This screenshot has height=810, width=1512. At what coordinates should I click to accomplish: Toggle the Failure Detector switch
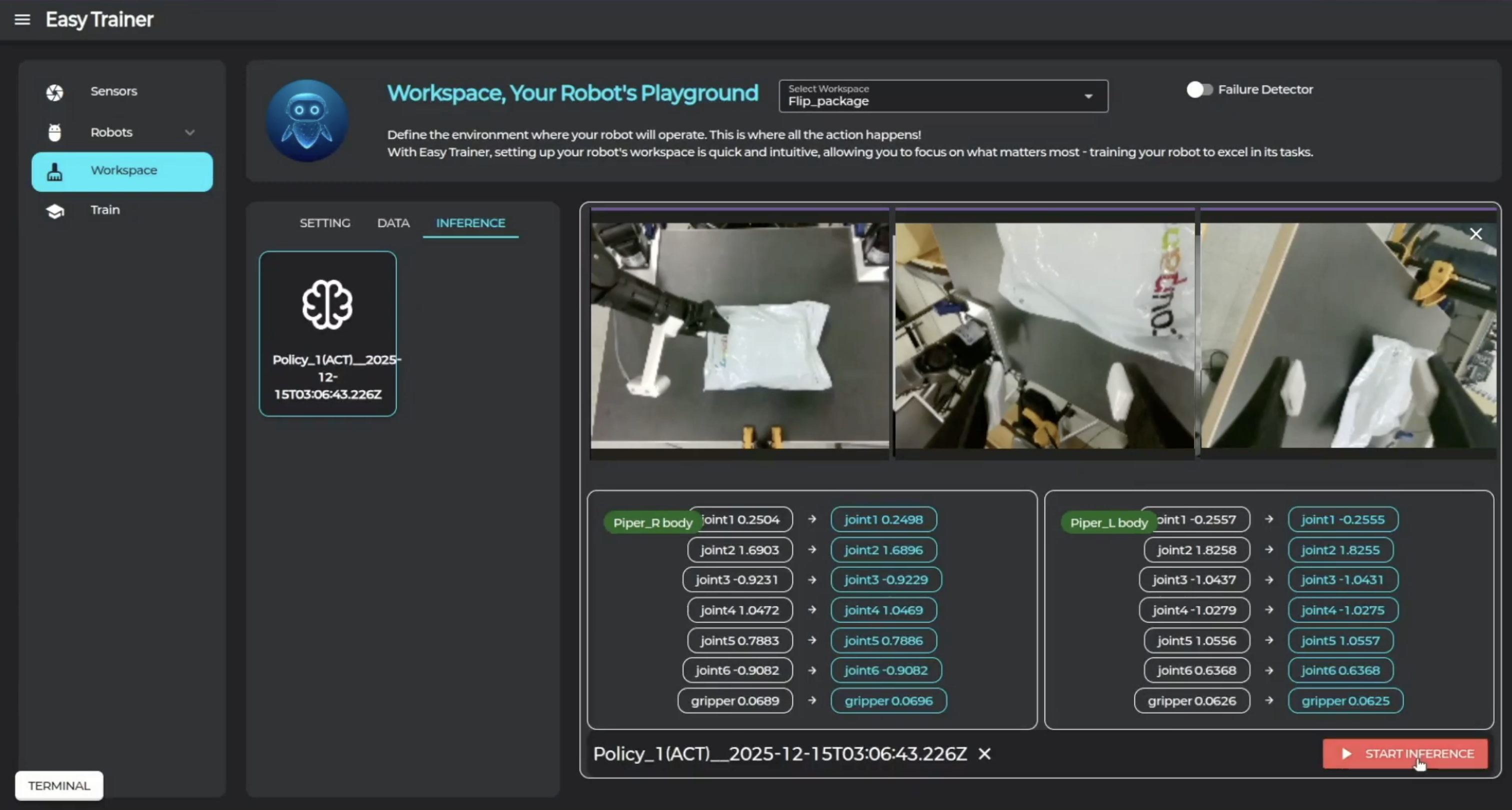pos(1198,90)
